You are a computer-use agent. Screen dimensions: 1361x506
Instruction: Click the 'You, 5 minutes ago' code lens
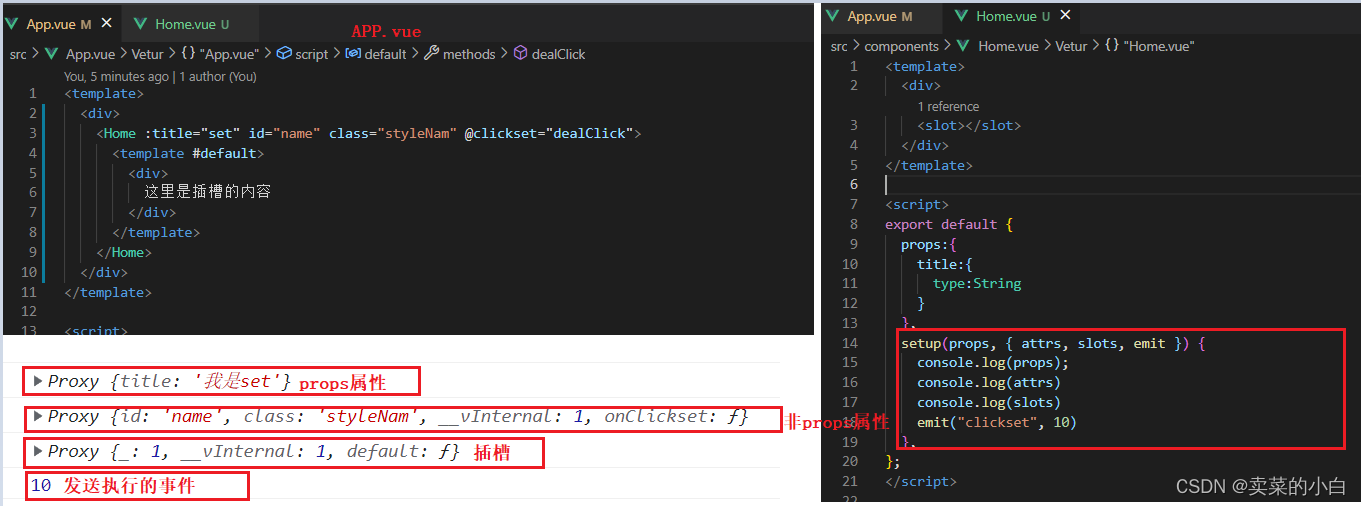(116, 76)
